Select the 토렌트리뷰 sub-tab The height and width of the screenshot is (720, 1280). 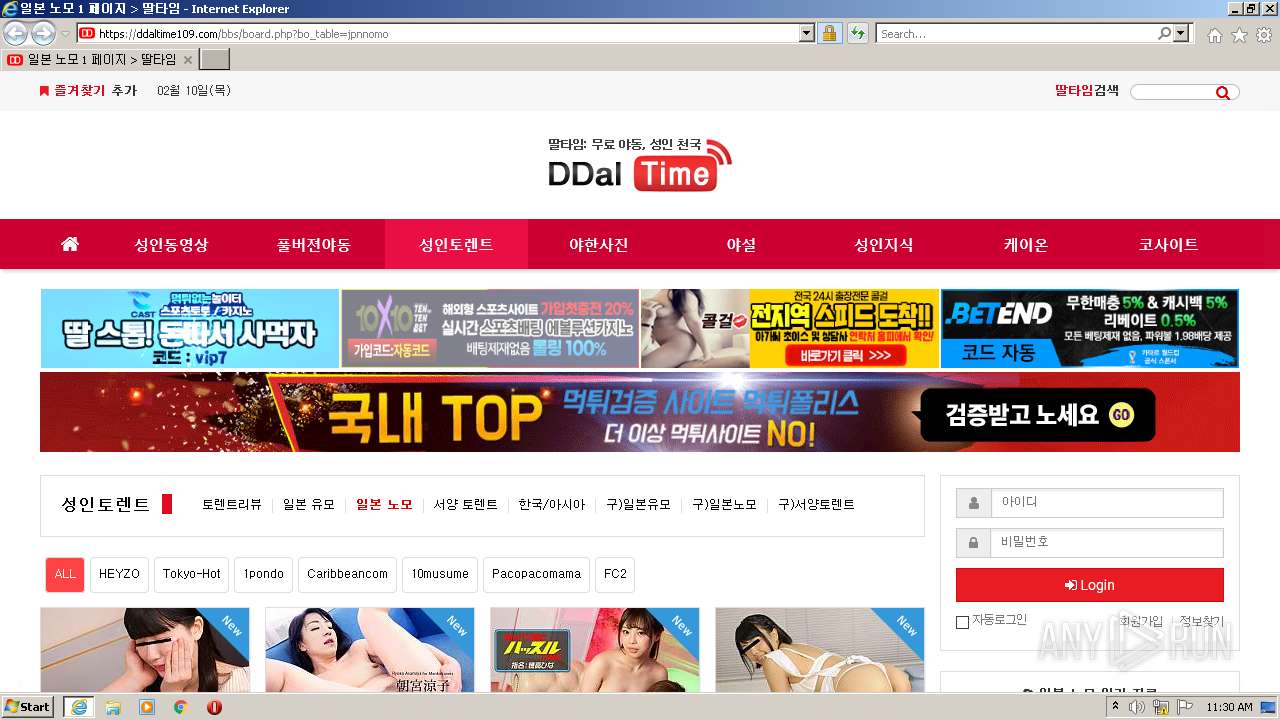[232, 505]
